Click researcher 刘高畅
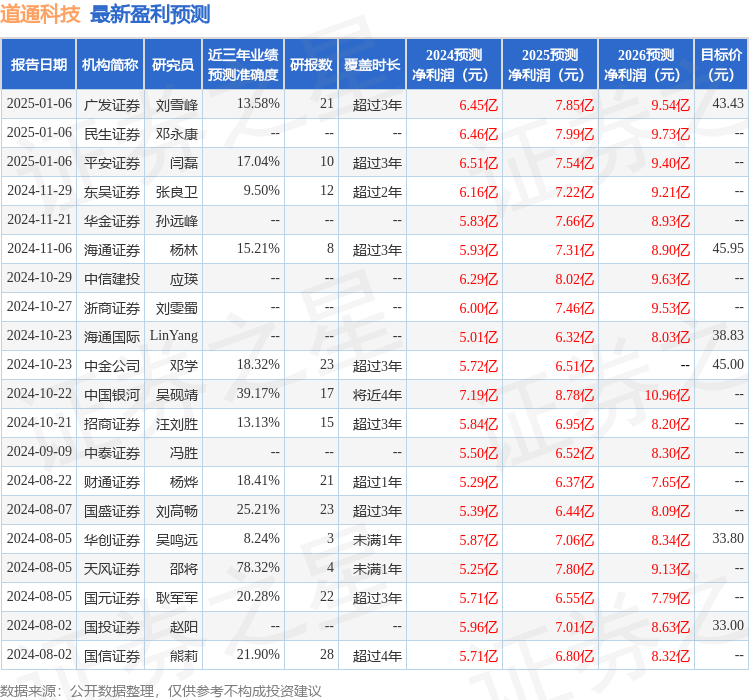 177,511
